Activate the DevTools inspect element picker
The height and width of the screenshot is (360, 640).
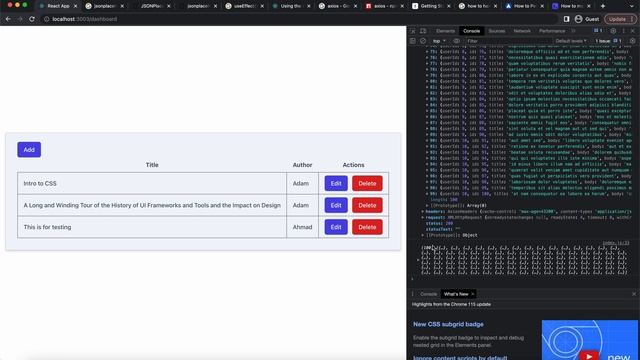[x=413, y=31]
